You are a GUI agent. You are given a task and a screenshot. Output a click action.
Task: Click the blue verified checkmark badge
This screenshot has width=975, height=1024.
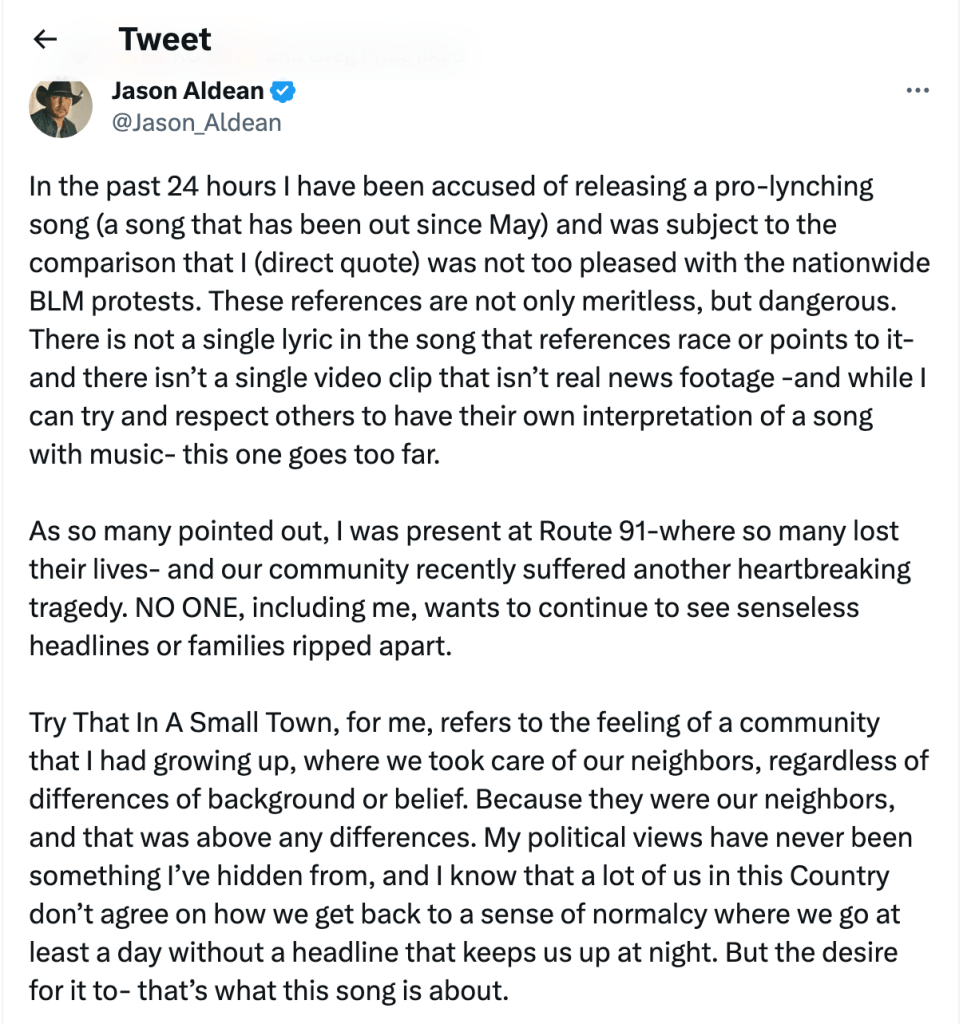(285, 92)
